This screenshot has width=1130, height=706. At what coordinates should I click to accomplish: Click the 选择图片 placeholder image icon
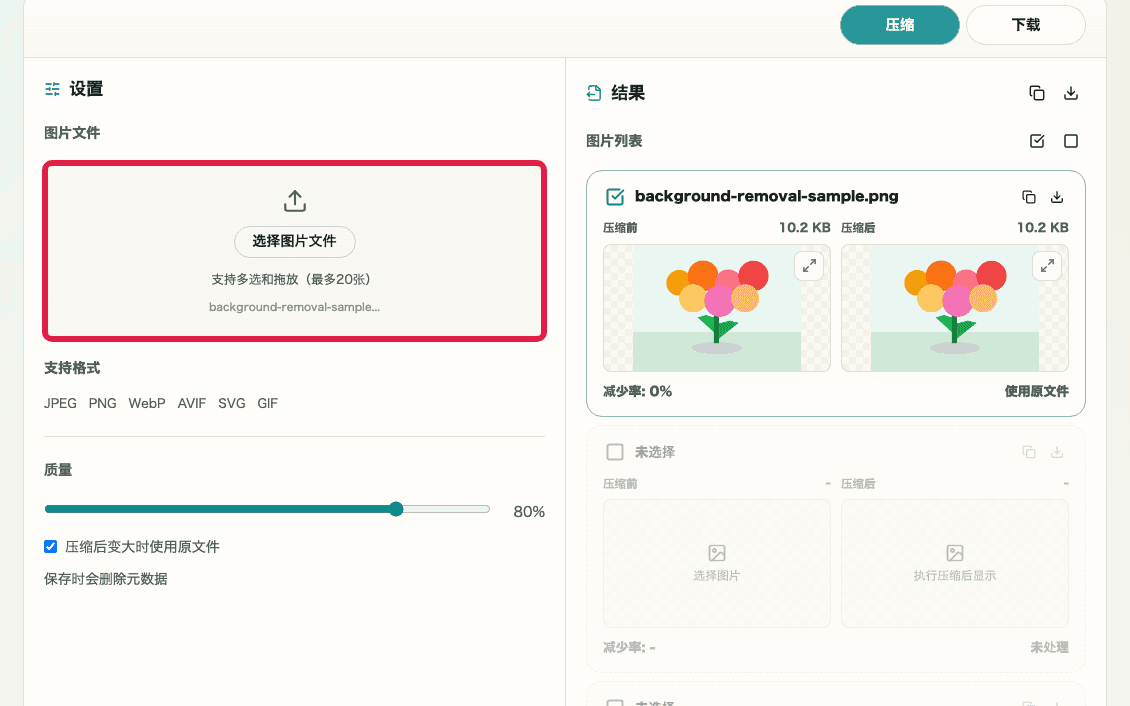[x=716, y=553]
